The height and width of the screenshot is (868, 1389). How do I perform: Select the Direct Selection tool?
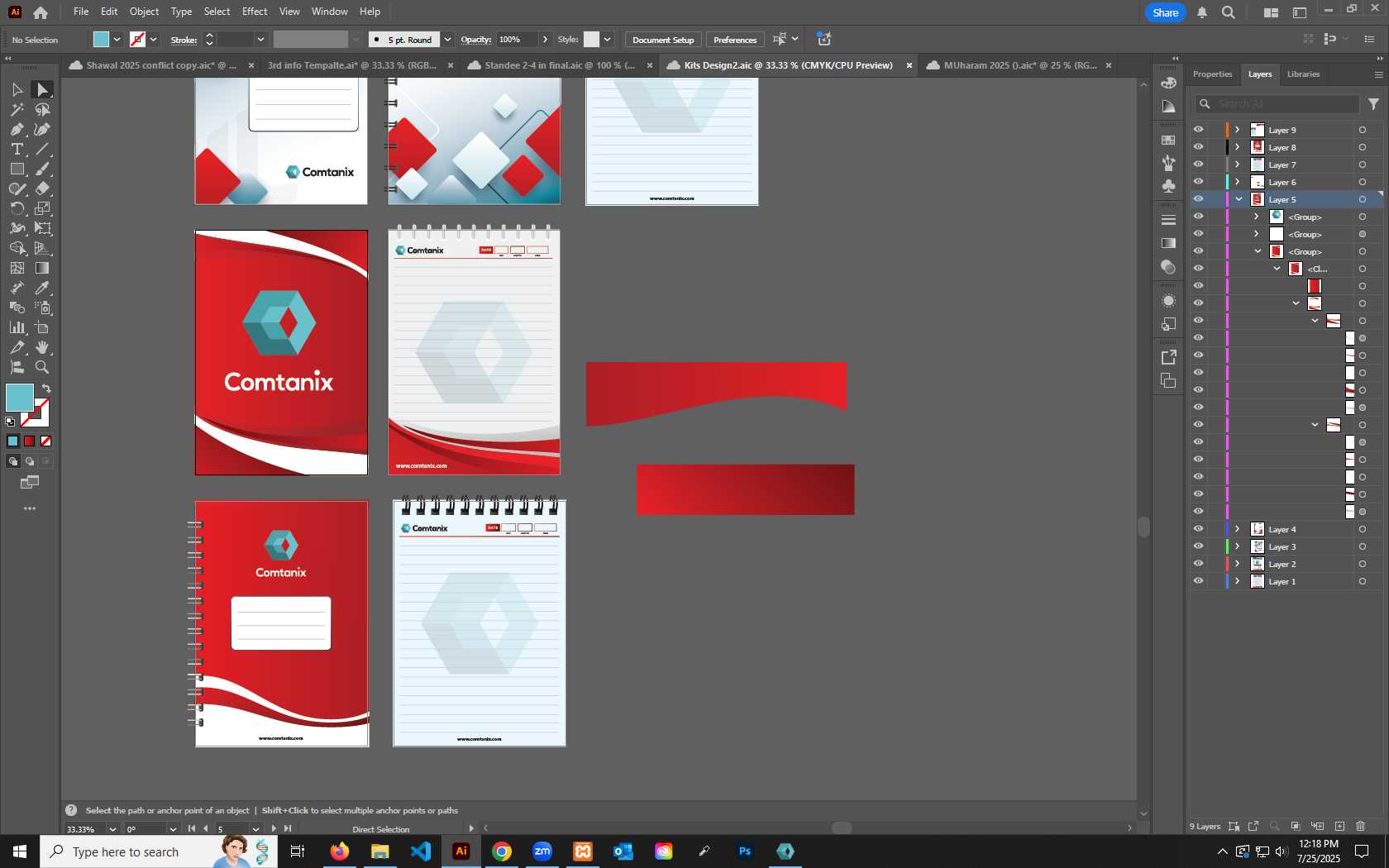[42, 89]
